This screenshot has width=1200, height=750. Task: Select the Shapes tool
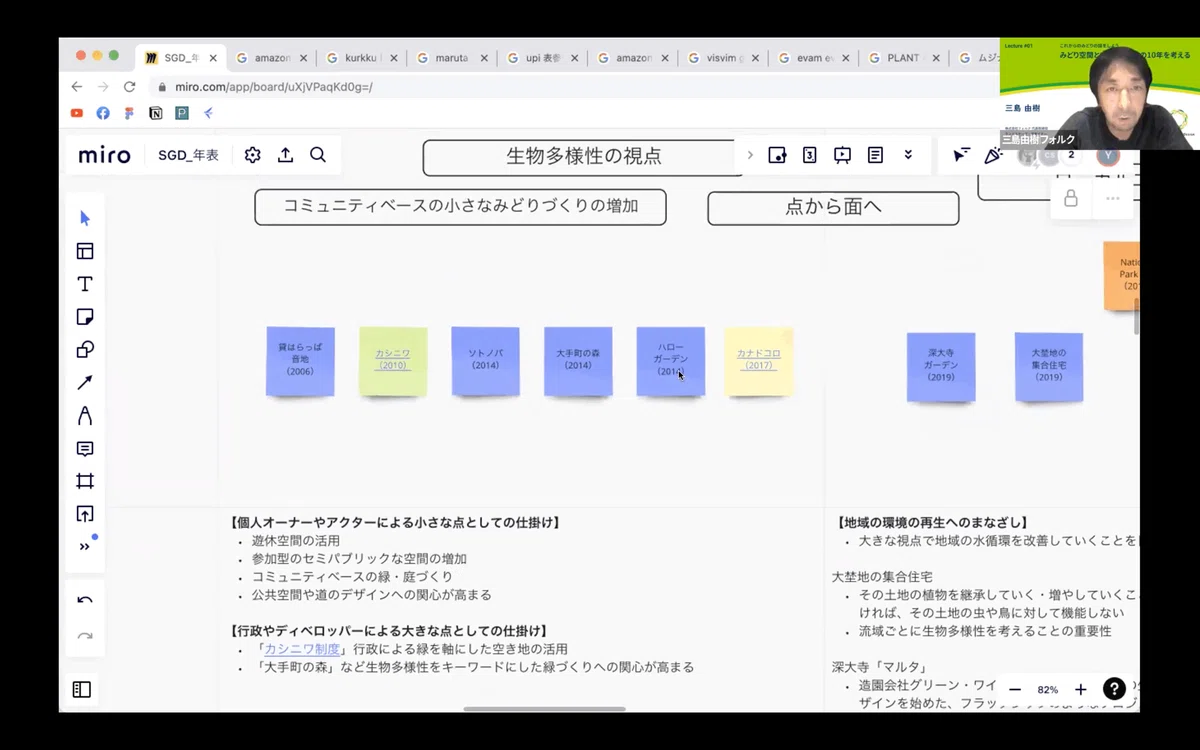tap(85, 350)
